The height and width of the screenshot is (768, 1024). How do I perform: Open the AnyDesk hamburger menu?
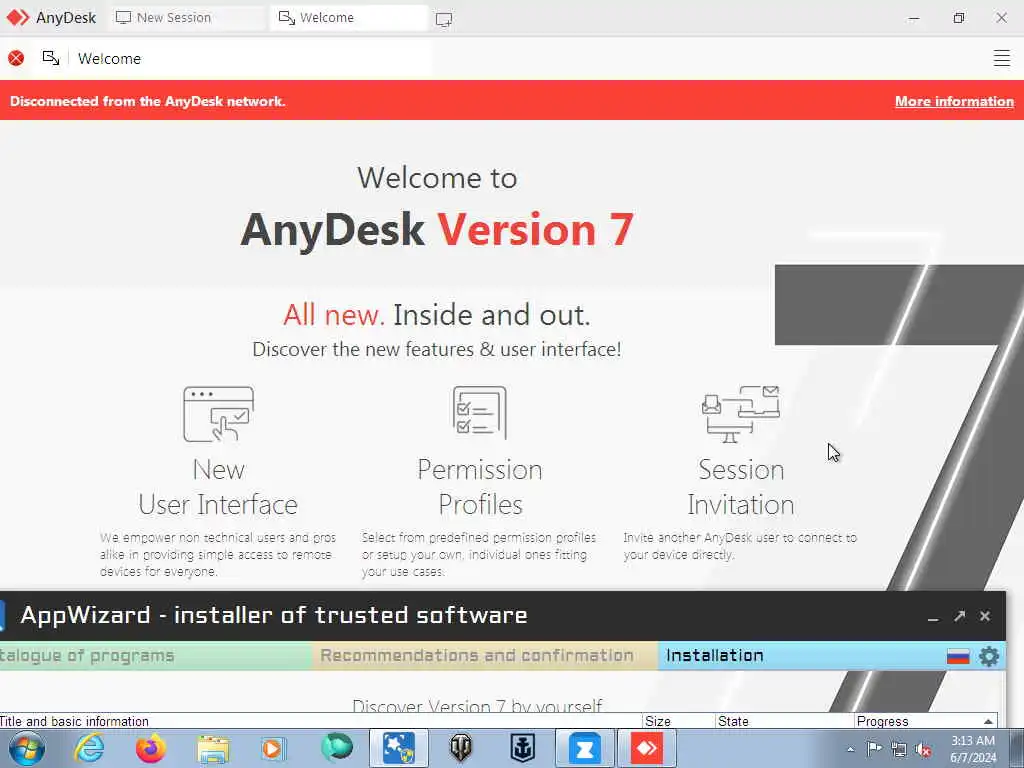click(1001, 58)
